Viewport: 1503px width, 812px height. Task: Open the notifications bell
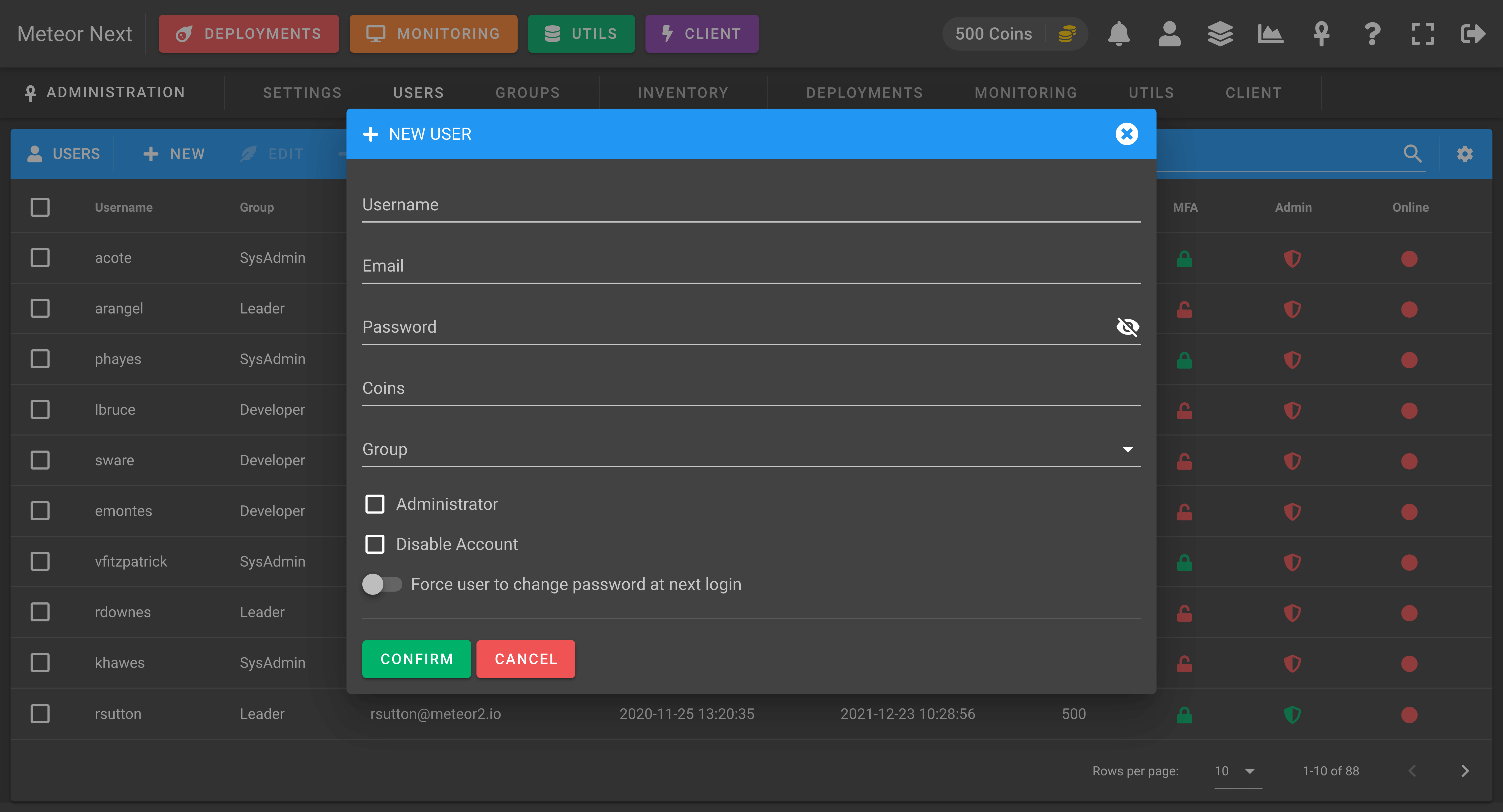(x=1119, y=34)
